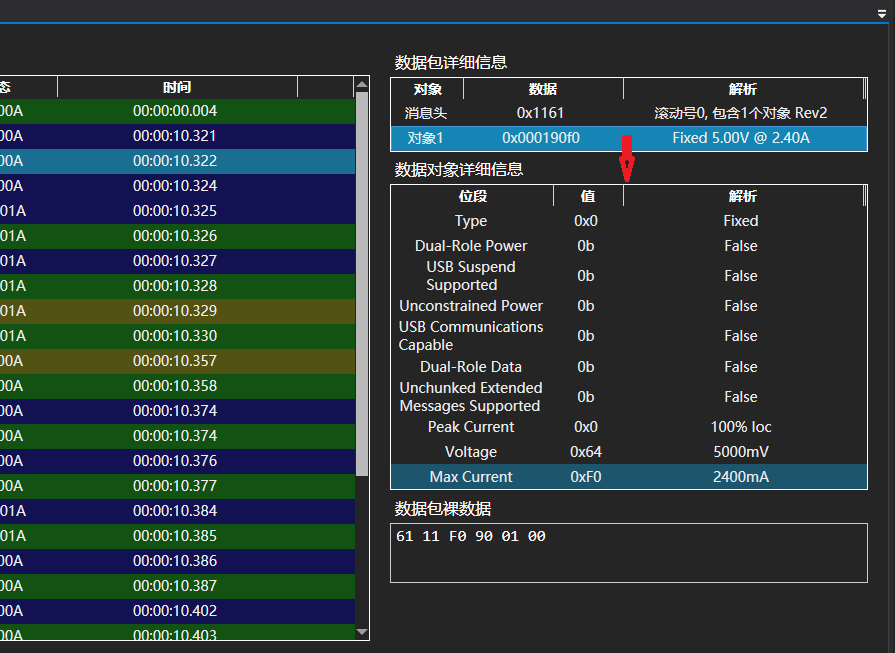895x653 pixels.
Task: Select packet at time 00:00:10.325
Action: tap(177, 211)
